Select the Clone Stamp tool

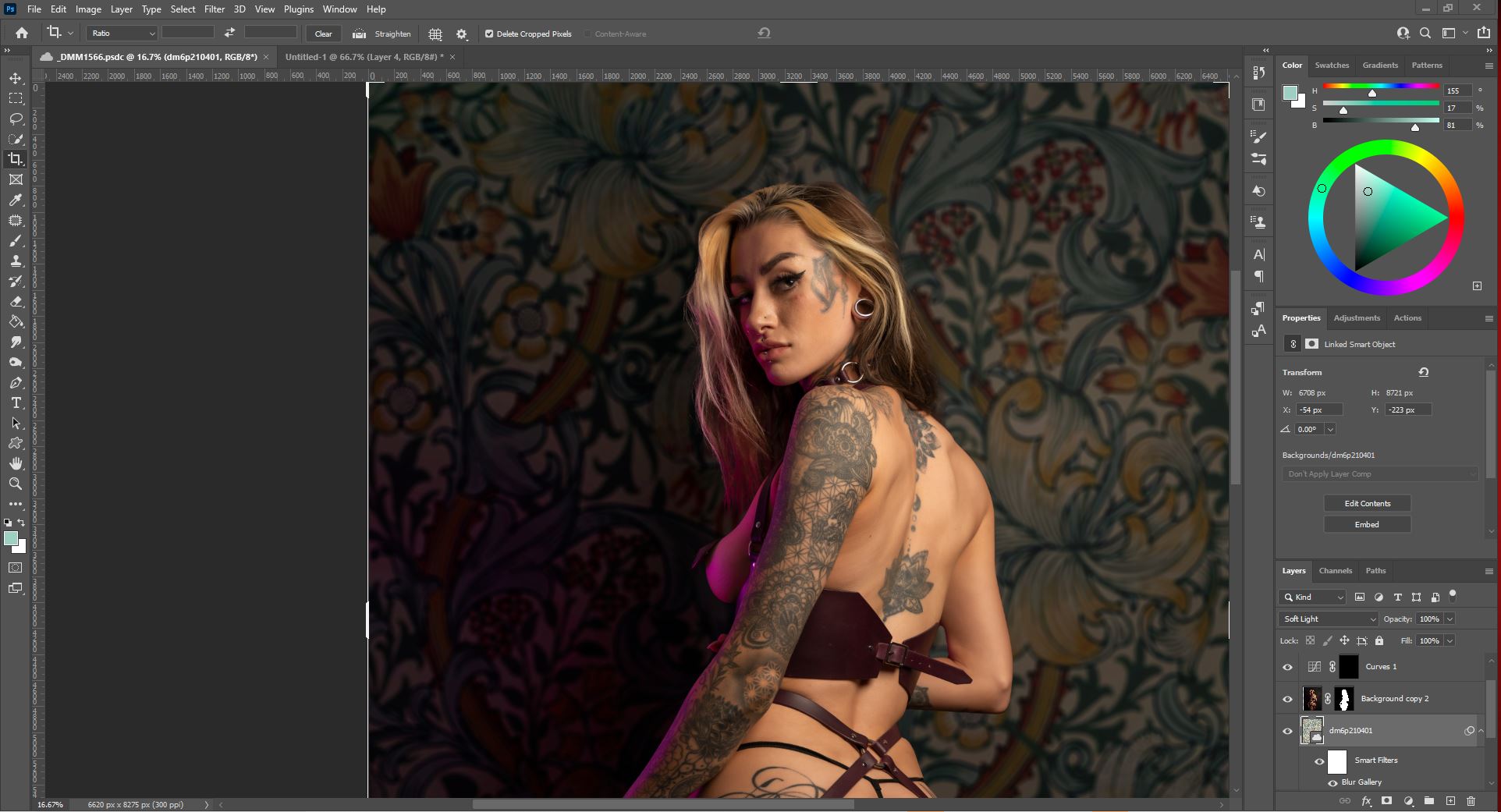coord(16,261)
